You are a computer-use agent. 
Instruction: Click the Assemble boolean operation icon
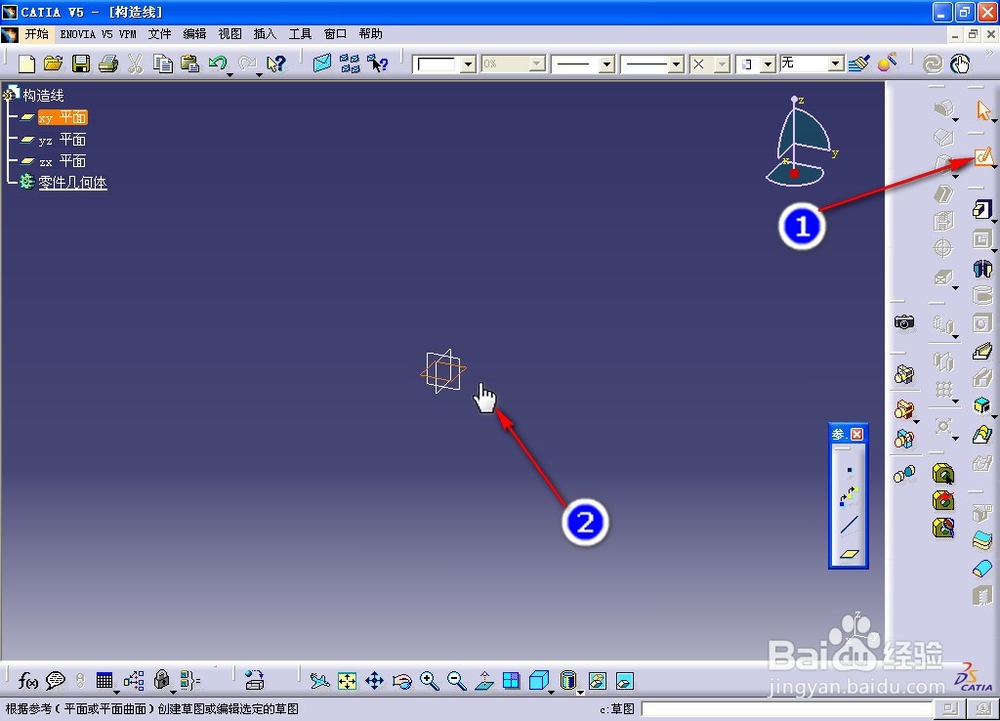pyautogui.click(x=904, y=374)
